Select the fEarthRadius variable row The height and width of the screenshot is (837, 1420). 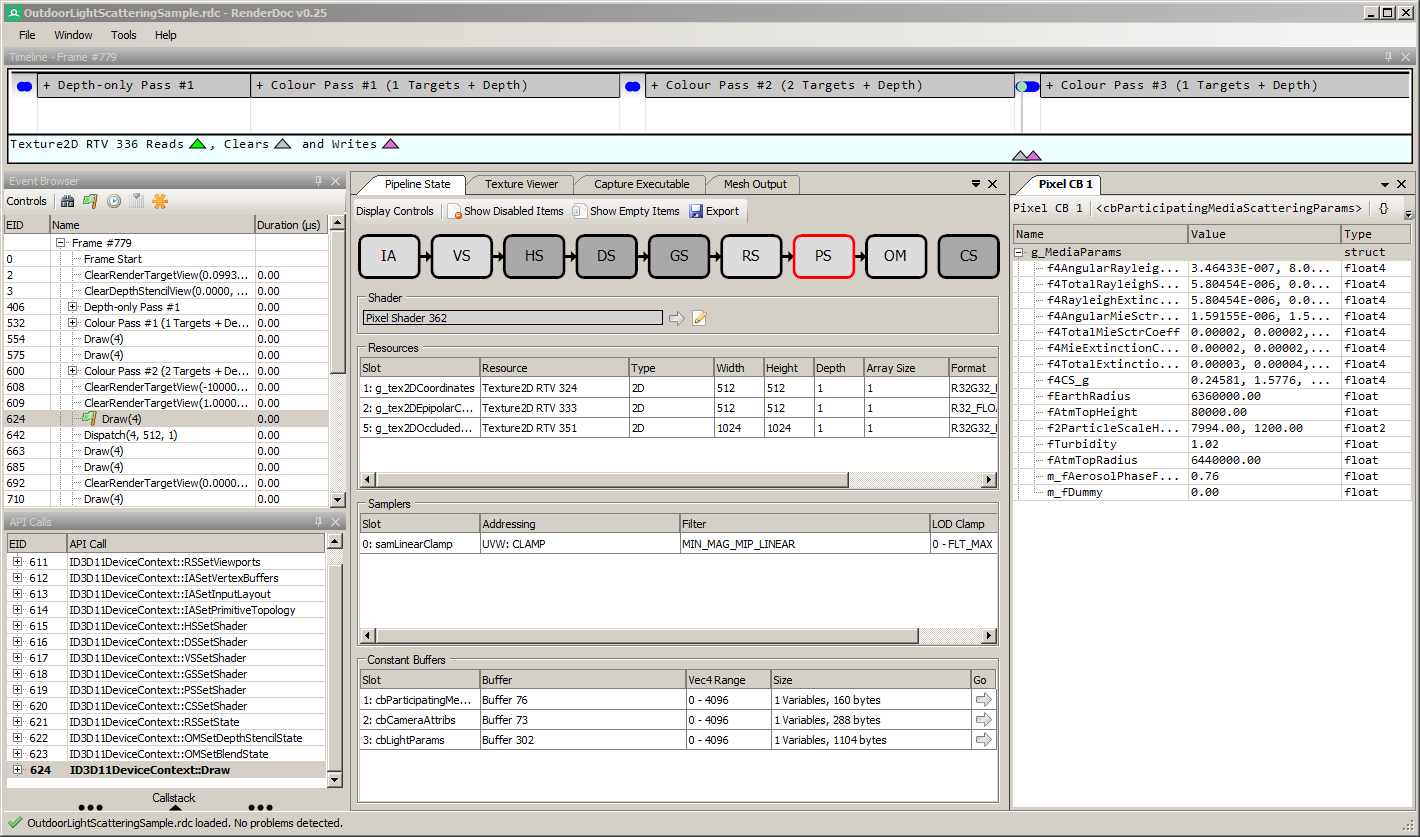point(1212,396)
